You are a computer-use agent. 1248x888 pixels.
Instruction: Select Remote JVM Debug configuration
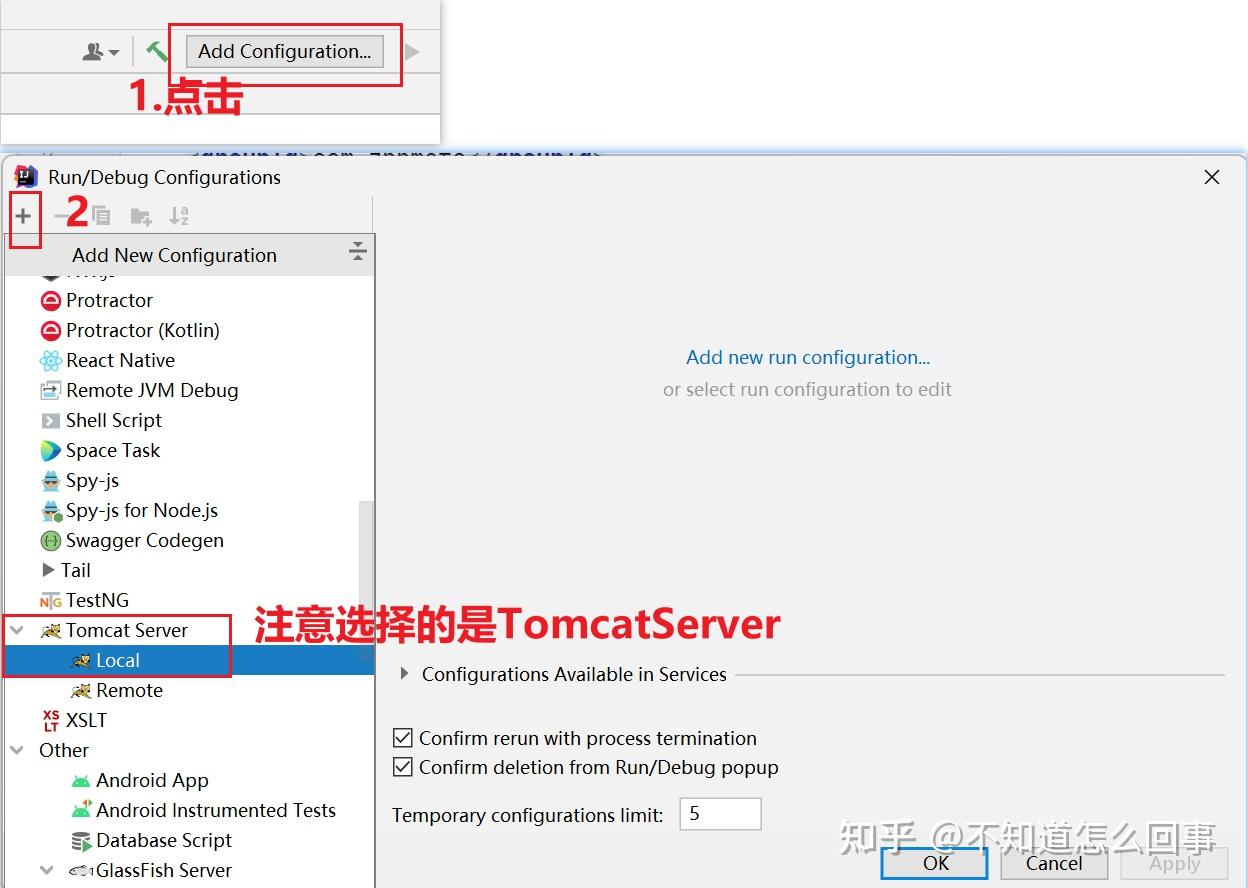point(151,390)
